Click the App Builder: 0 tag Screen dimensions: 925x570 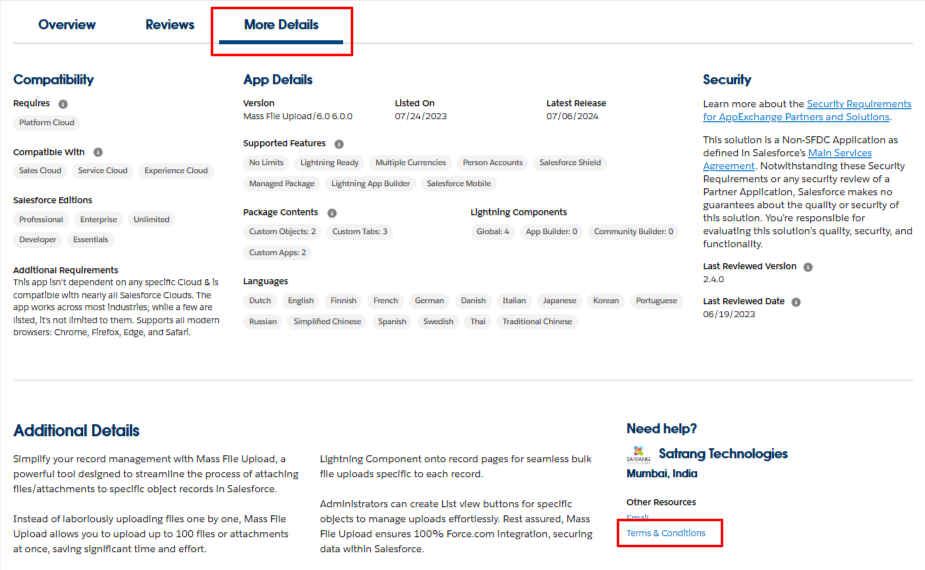pos(552,232)
